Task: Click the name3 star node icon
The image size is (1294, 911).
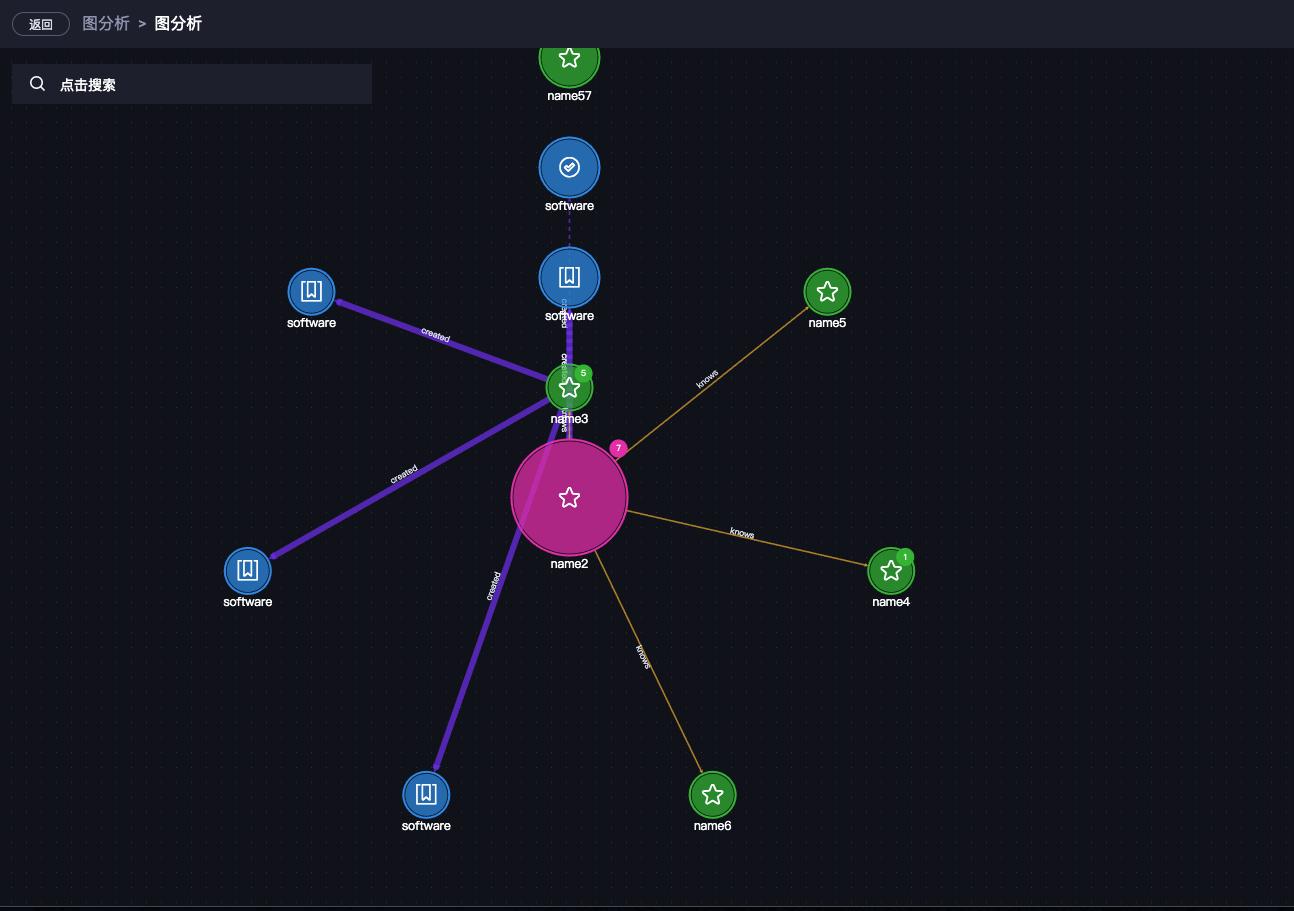Action: 568,386
